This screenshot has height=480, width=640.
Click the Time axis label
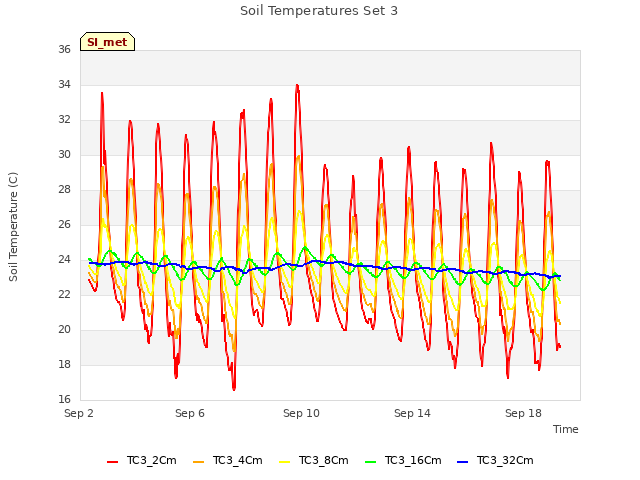tap(566, 429)
